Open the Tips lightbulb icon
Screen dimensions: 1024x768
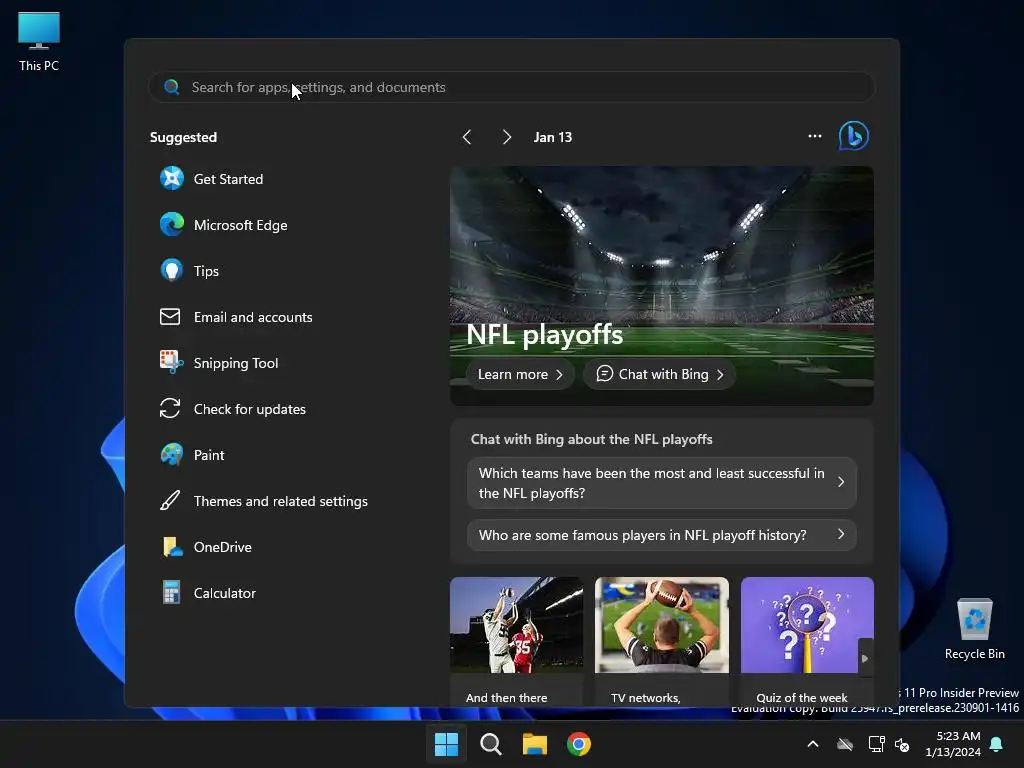172,270
